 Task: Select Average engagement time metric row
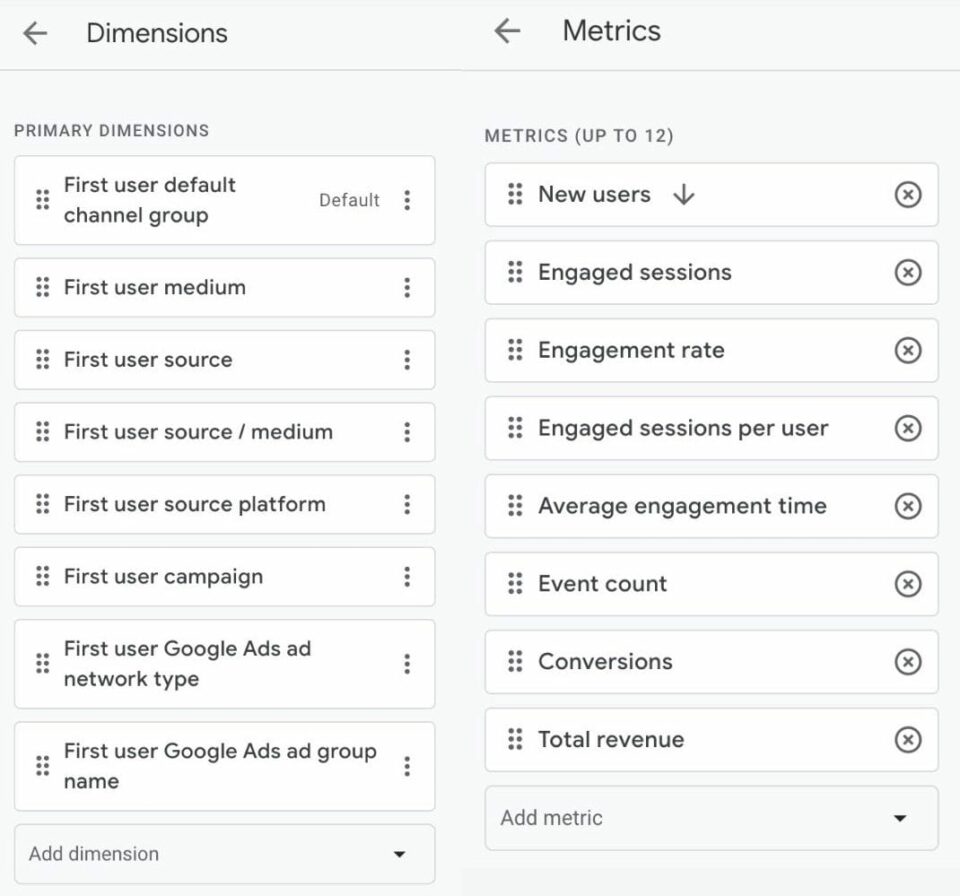pos(711,506)
